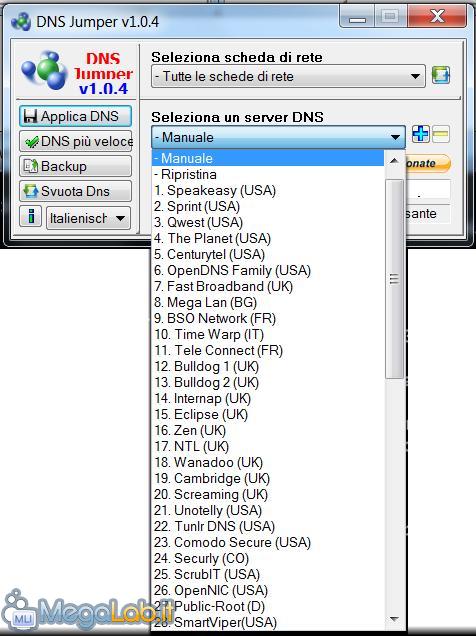Click the partially hidden Donate button
This screenshot has width=476, height=636.
(x=428, y=163)
